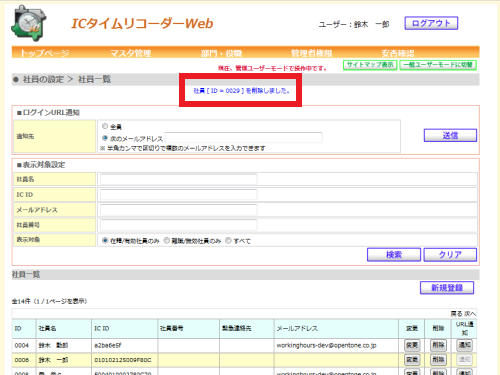Click the ID cell 0004

click(21, 346)
